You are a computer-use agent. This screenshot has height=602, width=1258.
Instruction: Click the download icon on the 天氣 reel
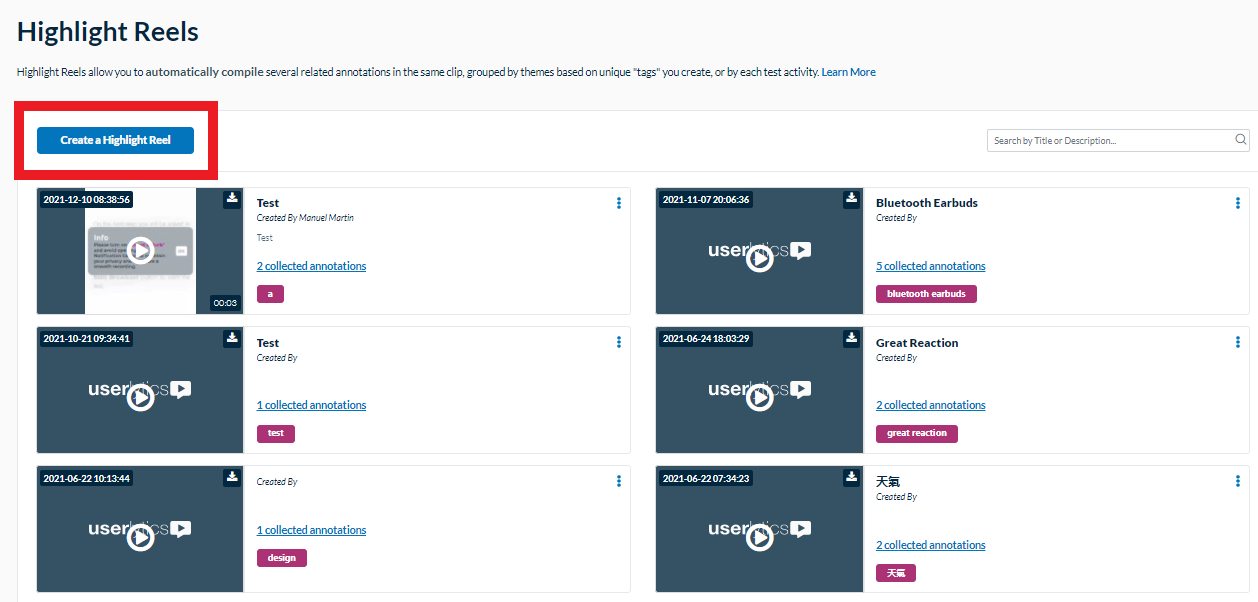[851, 478]
